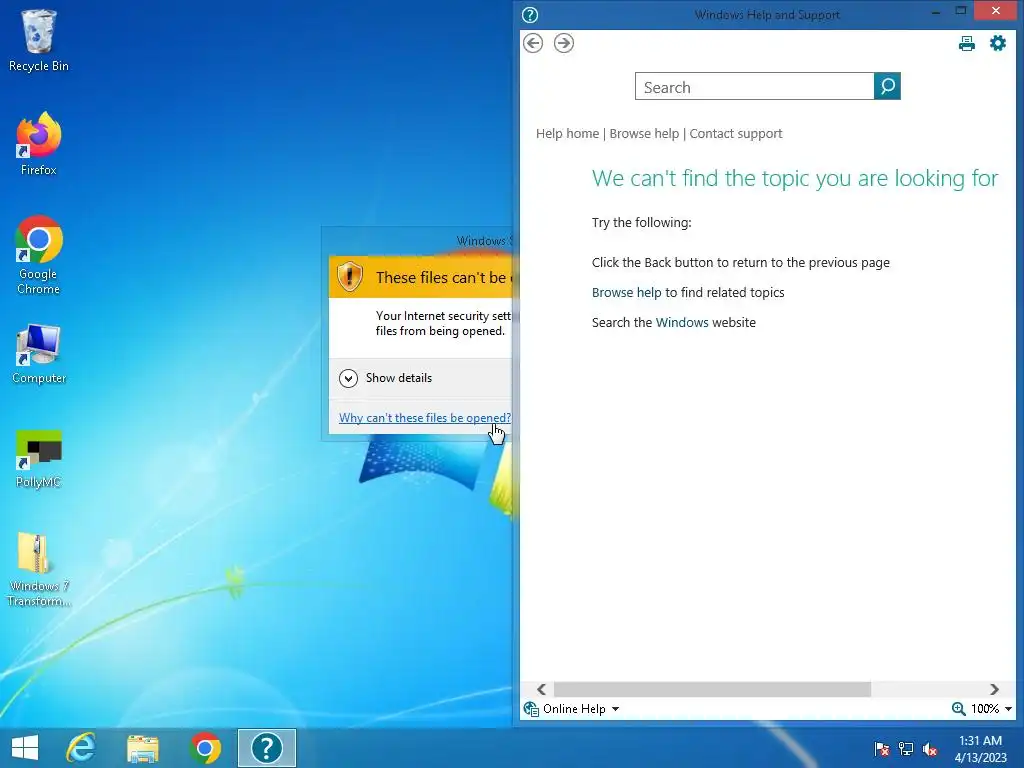
Task: Open the Start button
Action: 25,748
